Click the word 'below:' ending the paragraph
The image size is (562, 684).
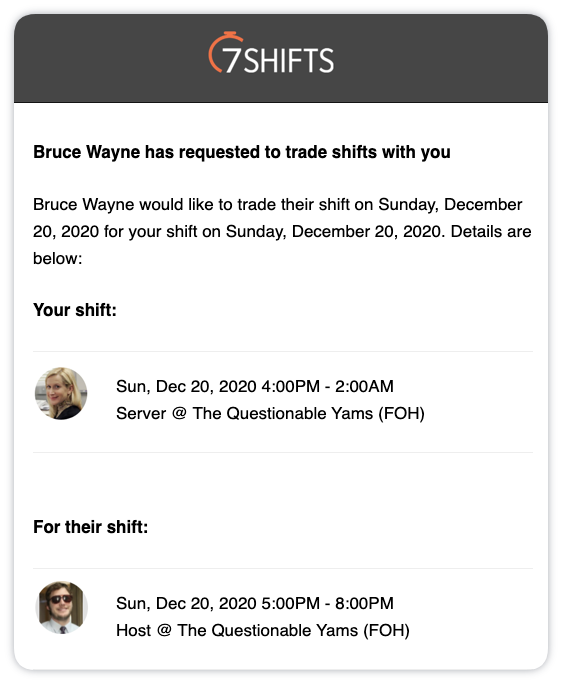click(58, 259)
